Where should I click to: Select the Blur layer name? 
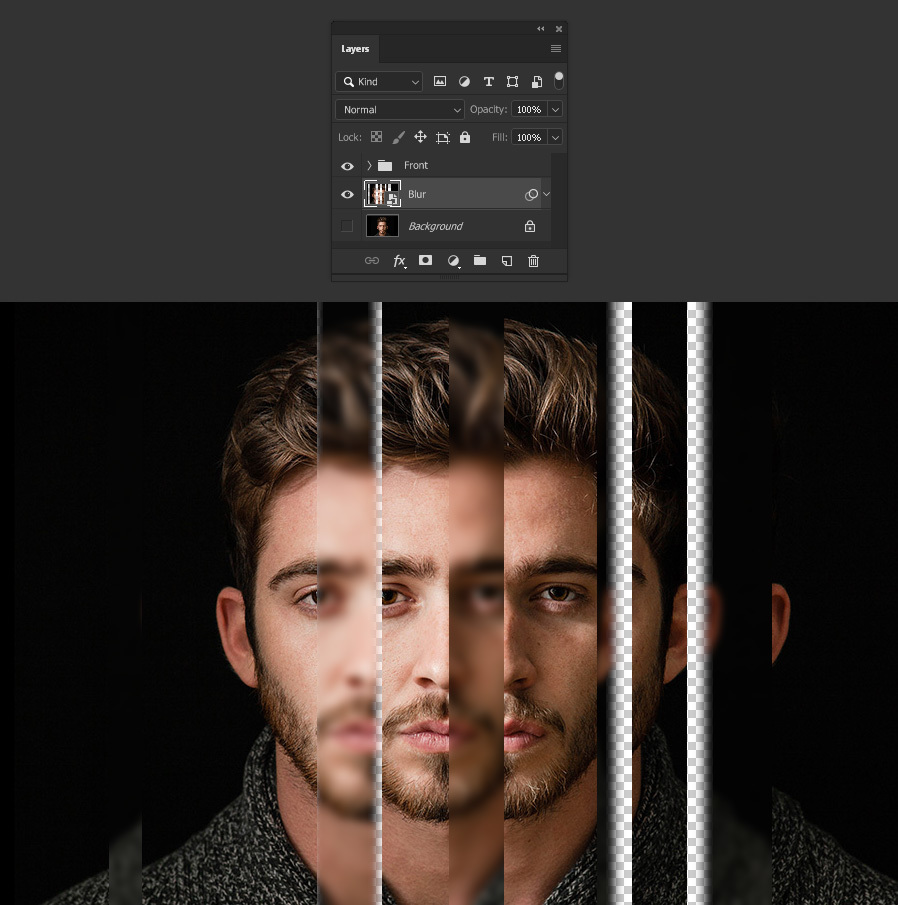(x=417, y=194)
